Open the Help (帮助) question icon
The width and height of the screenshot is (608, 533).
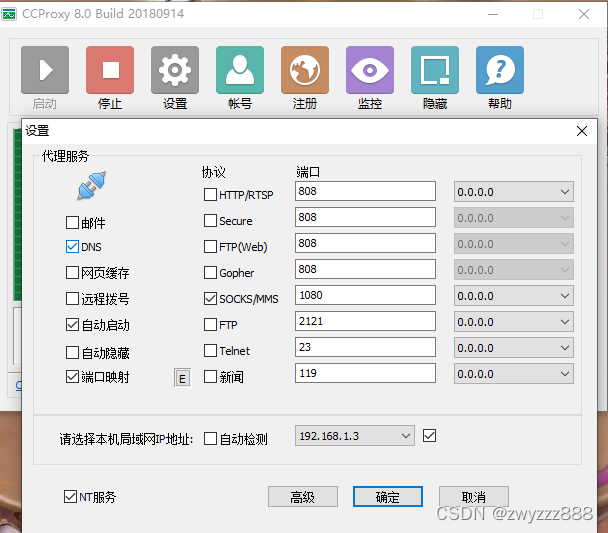coord(500,70)
